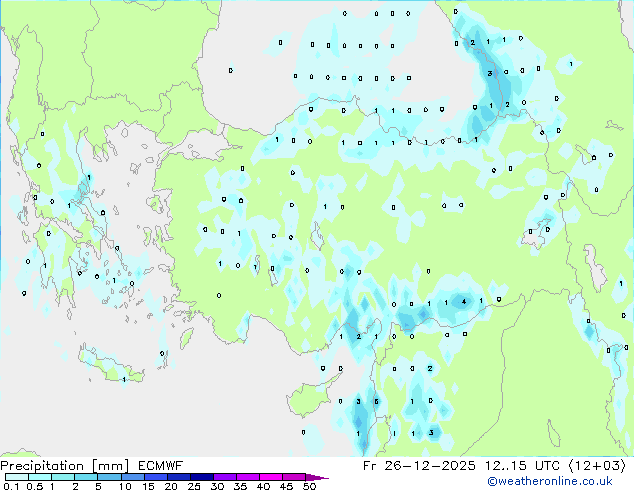
Task: Select the 40–45 mm magenta legend box
Action: point(271,477)
